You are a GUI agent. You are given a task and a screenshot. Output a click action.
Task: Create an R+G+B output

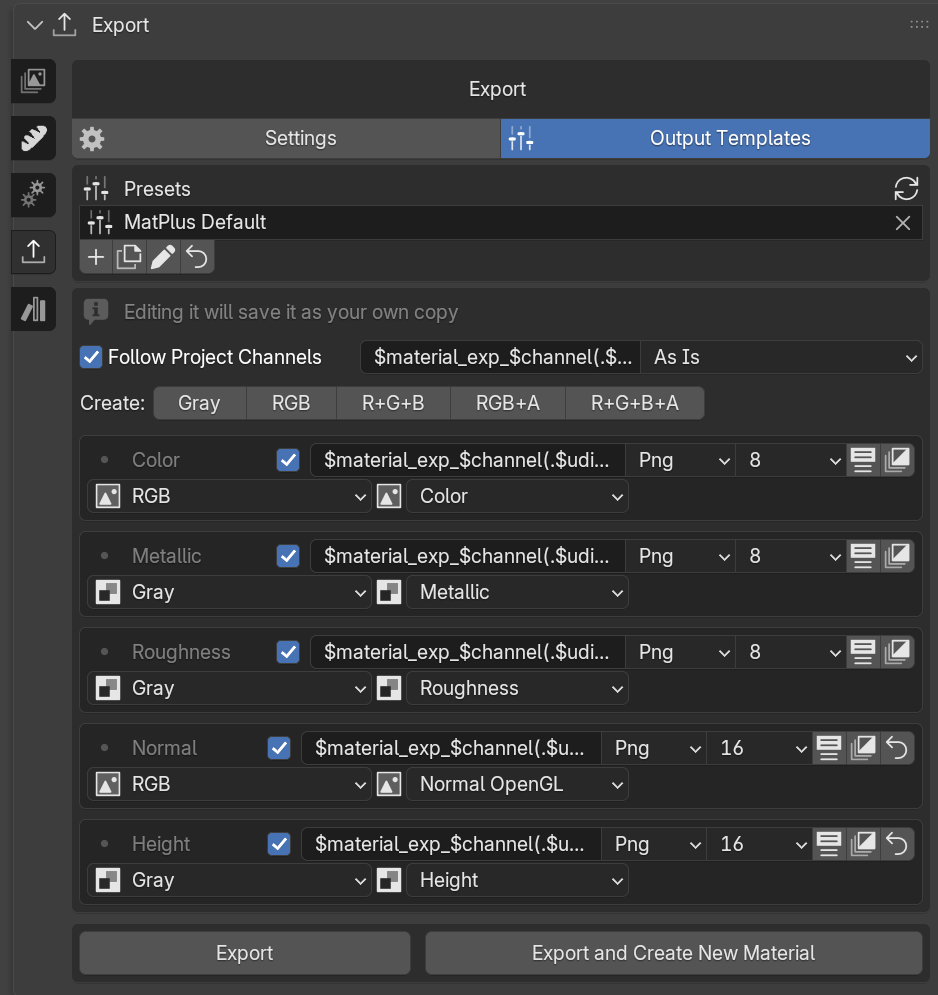click(x=393, y=403)
